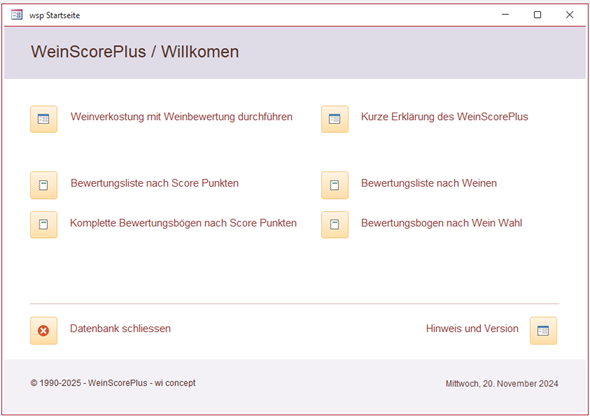Screen dimensions: 590x416
Task: Click the wsp Startseite window icon
Action: (17, 15)
